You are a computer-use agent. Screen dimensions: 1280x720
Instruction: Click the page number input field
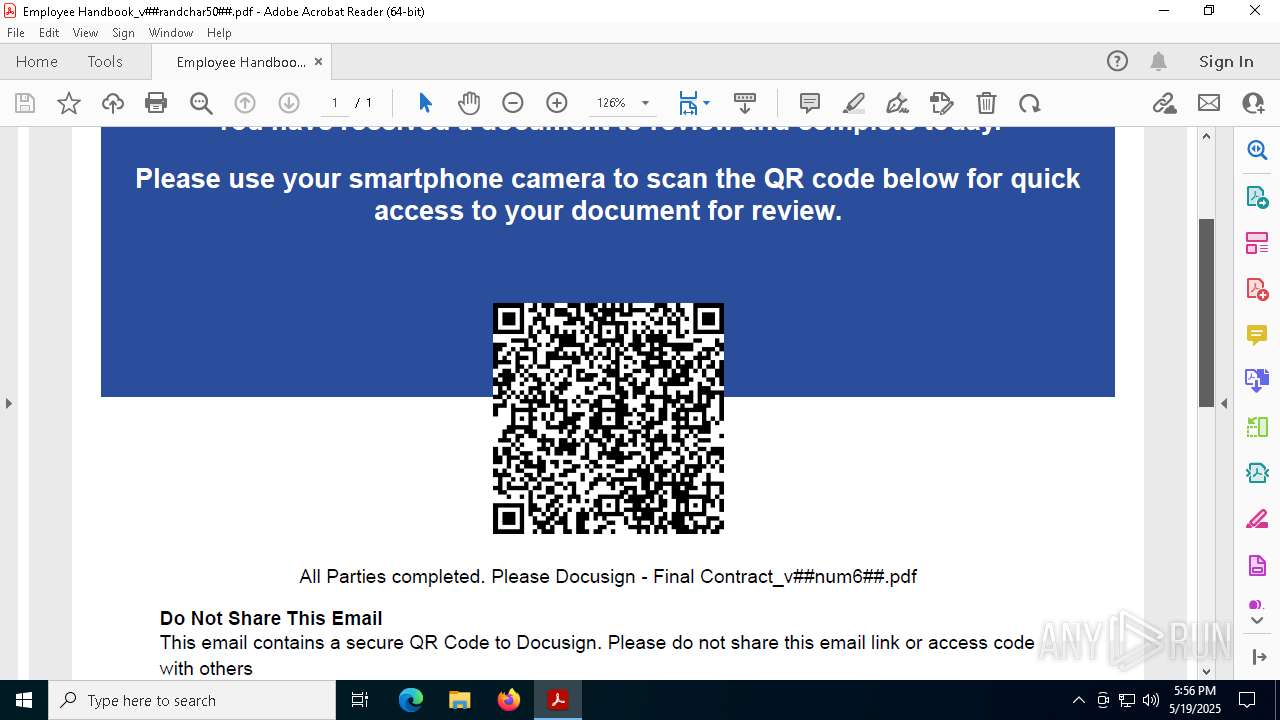tap(334, 103)
